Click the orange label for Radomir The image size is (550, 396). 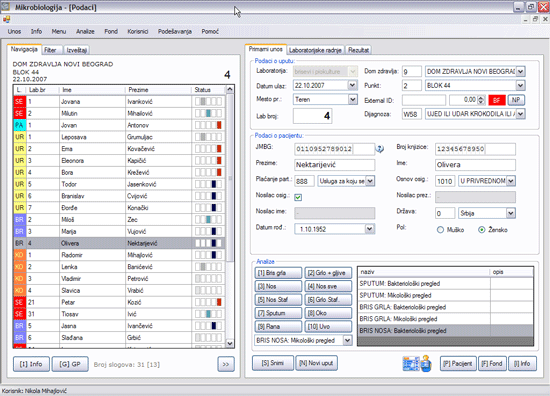click(x=19, y=255)
